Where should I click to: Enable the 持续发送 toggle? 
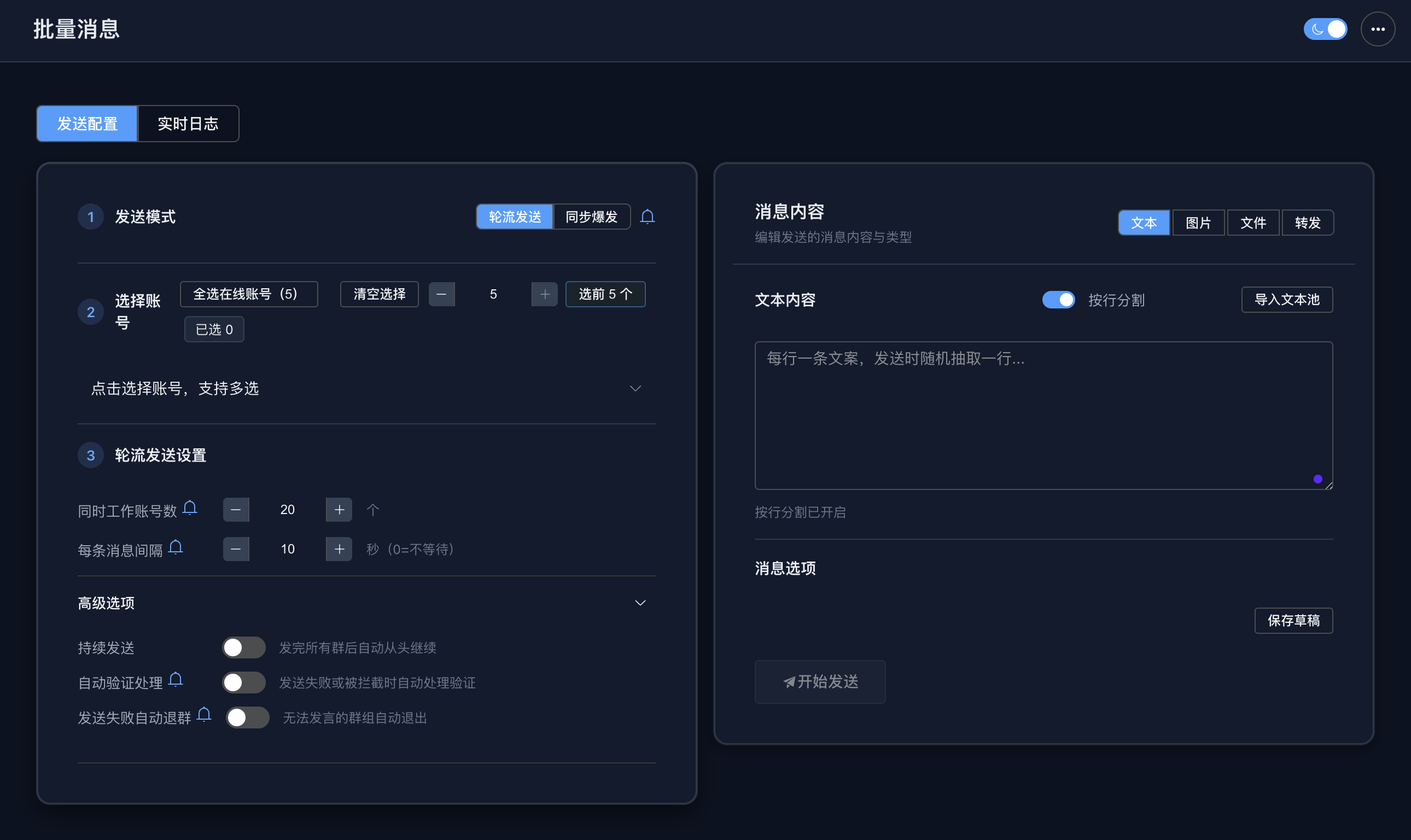pyautogui.click(x=244, y=647)
